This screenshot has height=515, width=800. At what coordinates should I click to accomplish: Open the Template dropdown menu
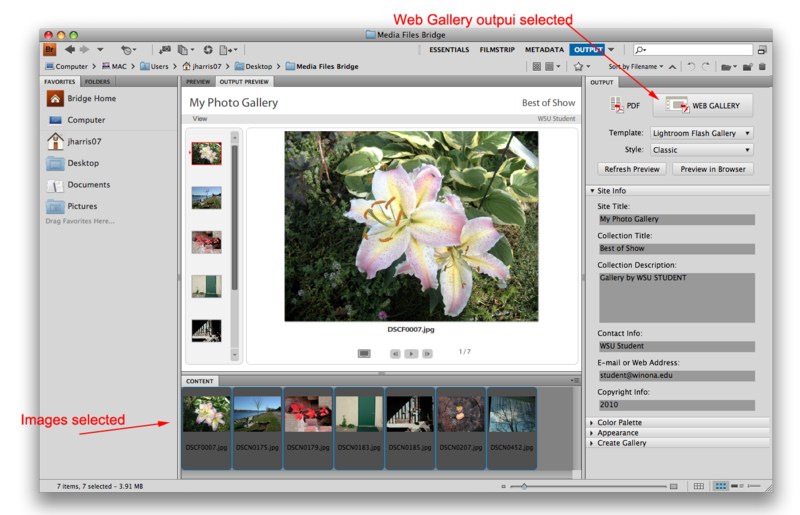coord(701,133)
